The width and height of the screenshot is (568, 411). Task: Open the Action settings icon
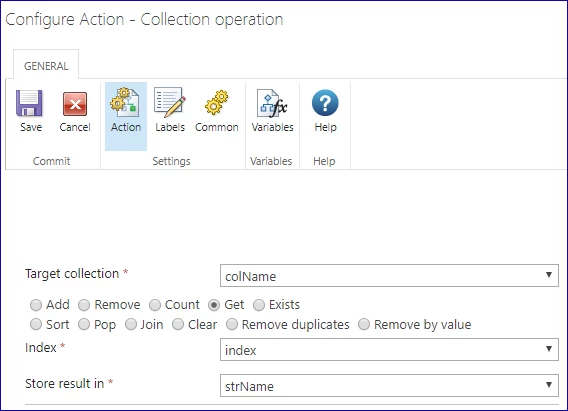pyautogui.click(x=125, y=102)
